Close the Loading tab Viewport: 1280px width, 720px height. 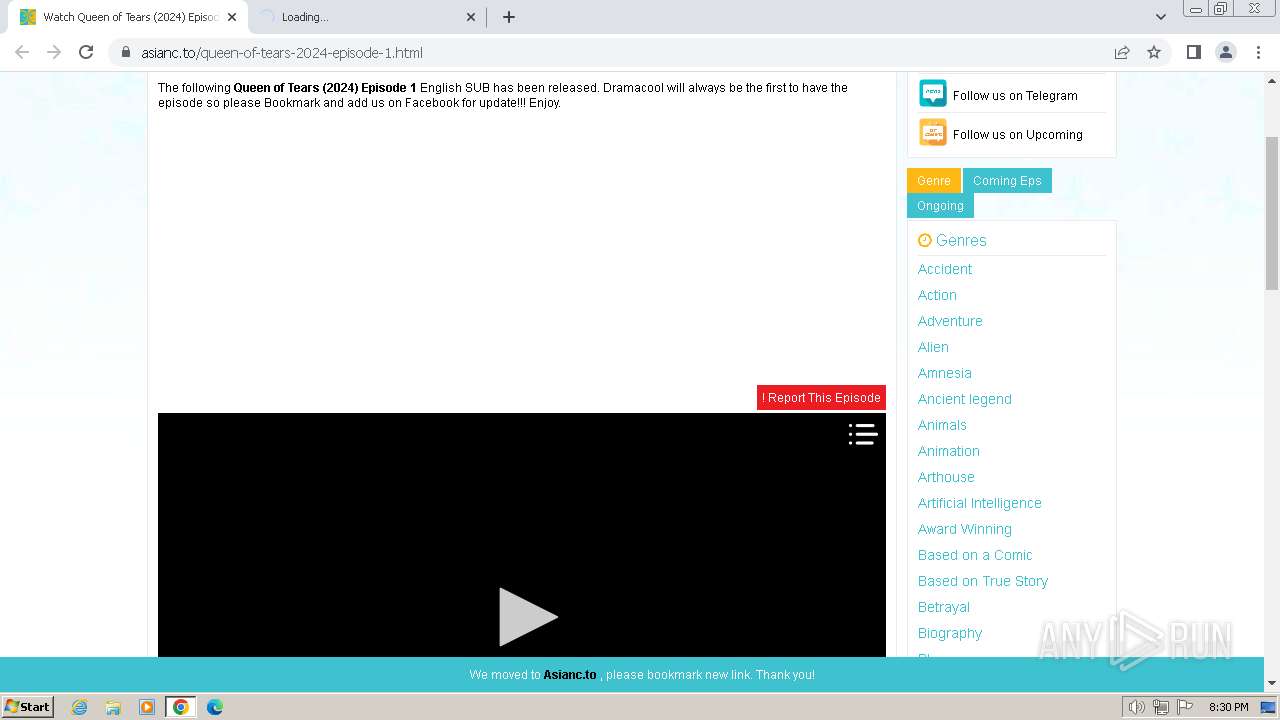[x=471, y=17]
